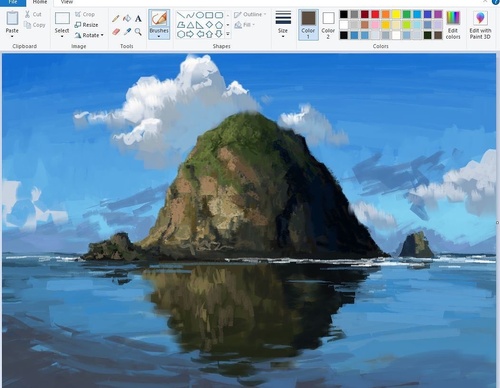Image resolution: width=500 pixels, height=388 pixels.
Task: Pick the pink color swatch
Action: point(375,25)
